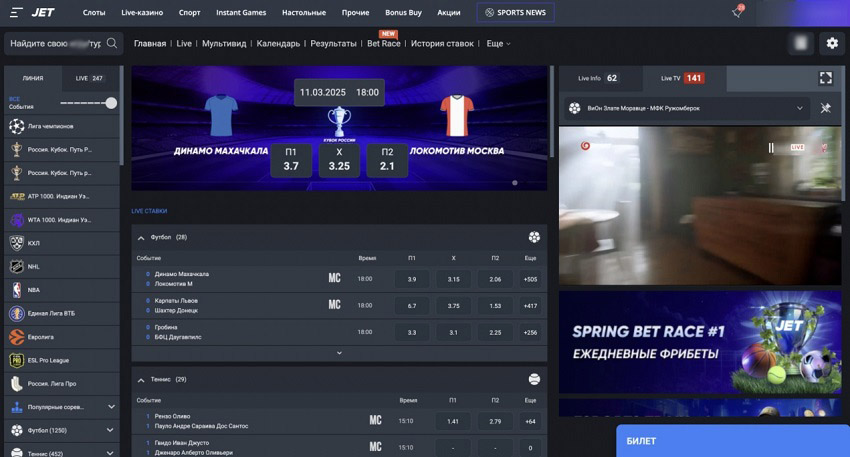850x457 pixels.
Task: Go to Календарь page
Action: [x=278, y=43]
